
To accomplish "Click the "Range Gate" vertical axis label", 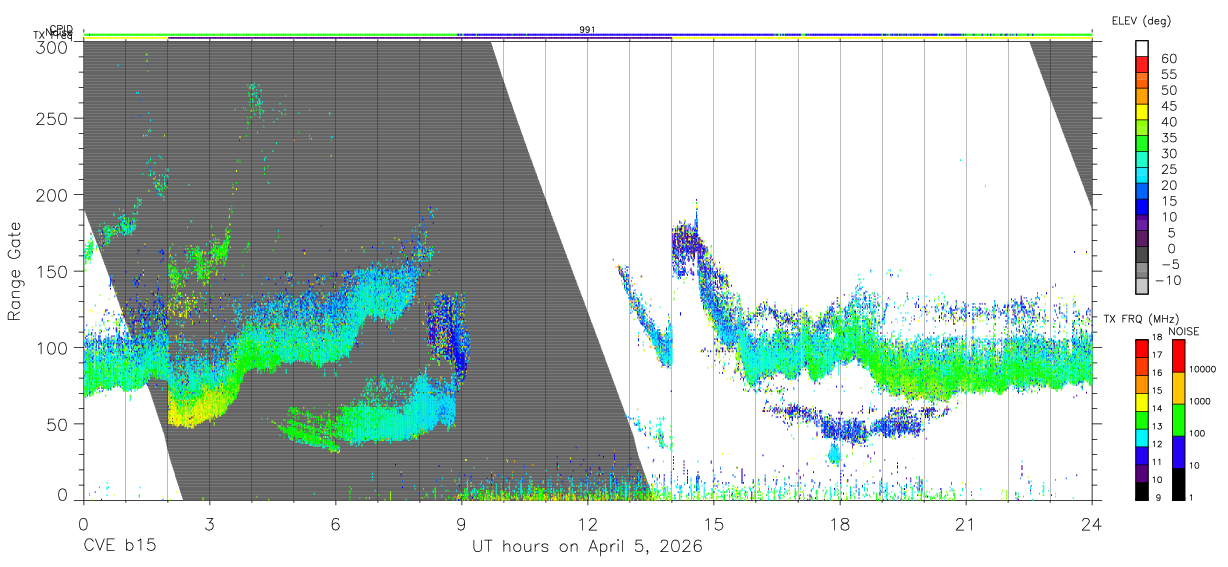I will (15, 270).
